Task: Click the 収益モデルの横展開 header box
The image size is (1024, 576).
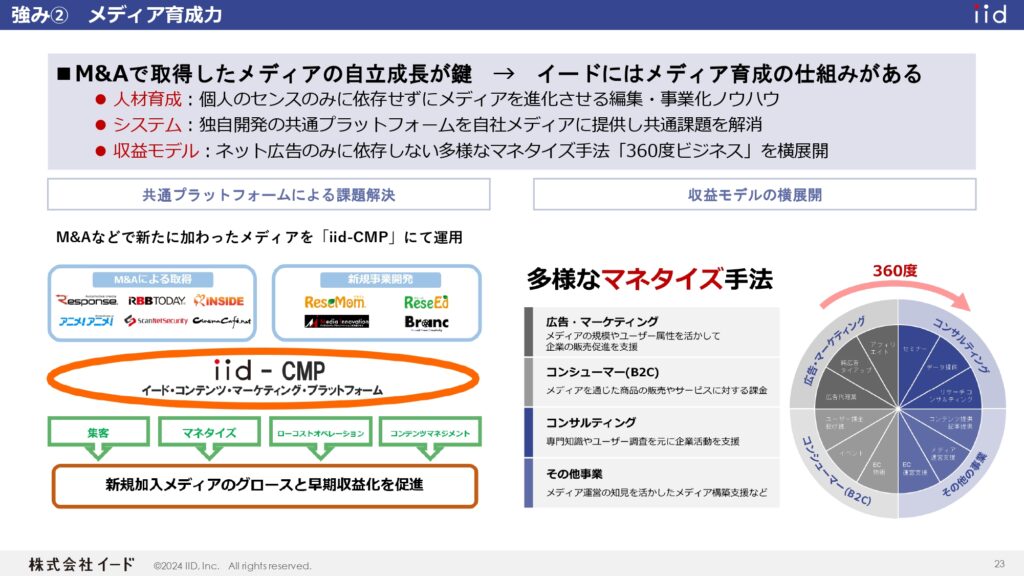Action: point(754,195)
